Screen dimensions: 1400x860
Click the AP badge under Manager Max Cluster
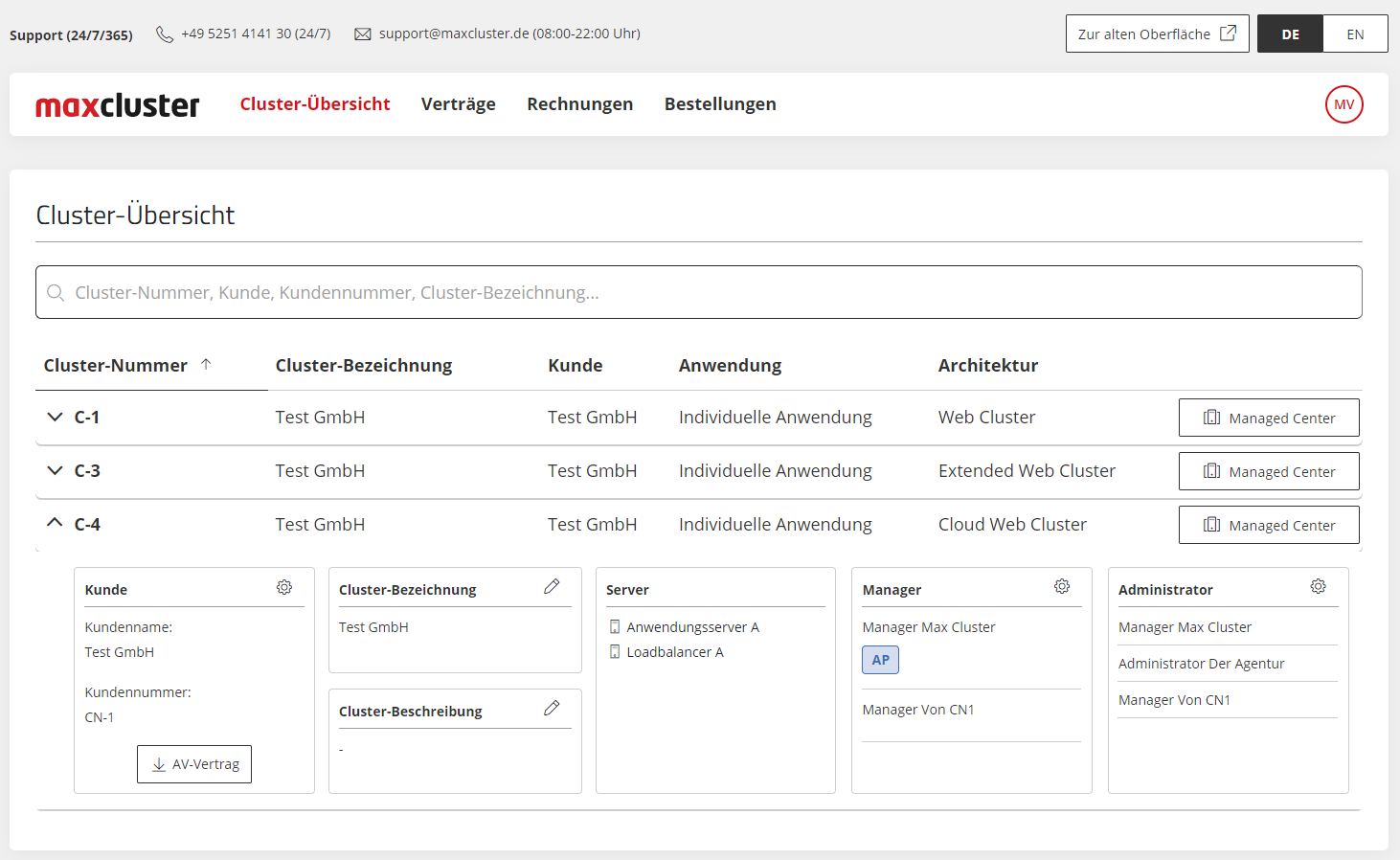click(881, 660)
